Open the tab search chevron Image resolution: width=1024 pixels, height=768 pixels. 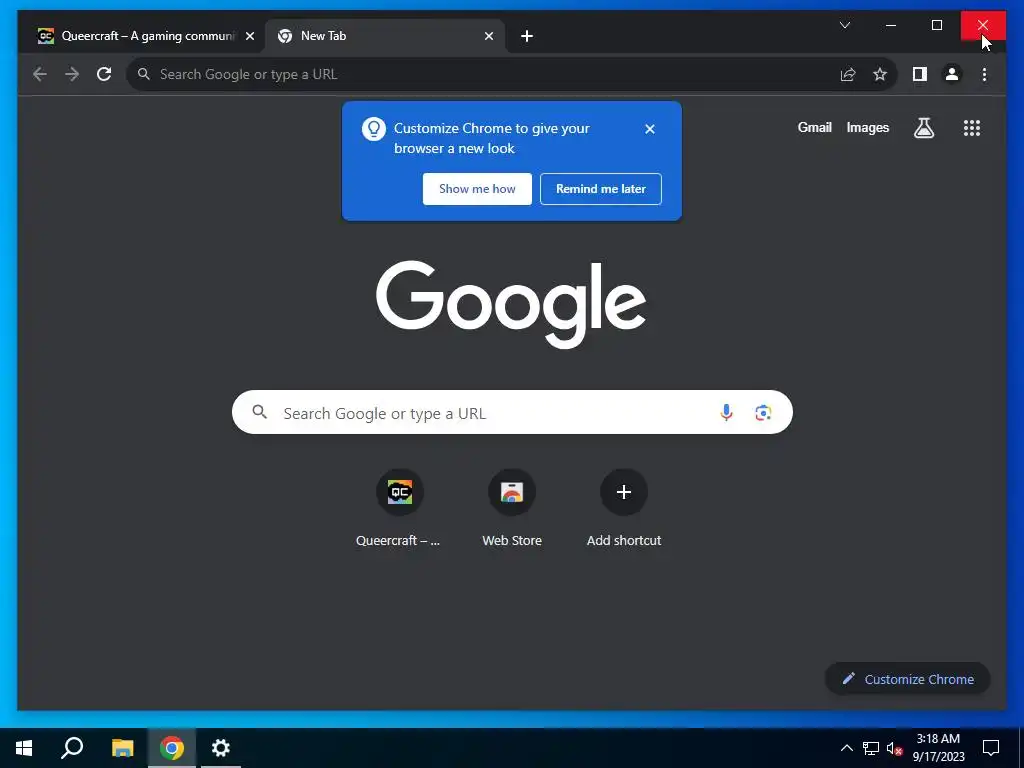[844, 25]
